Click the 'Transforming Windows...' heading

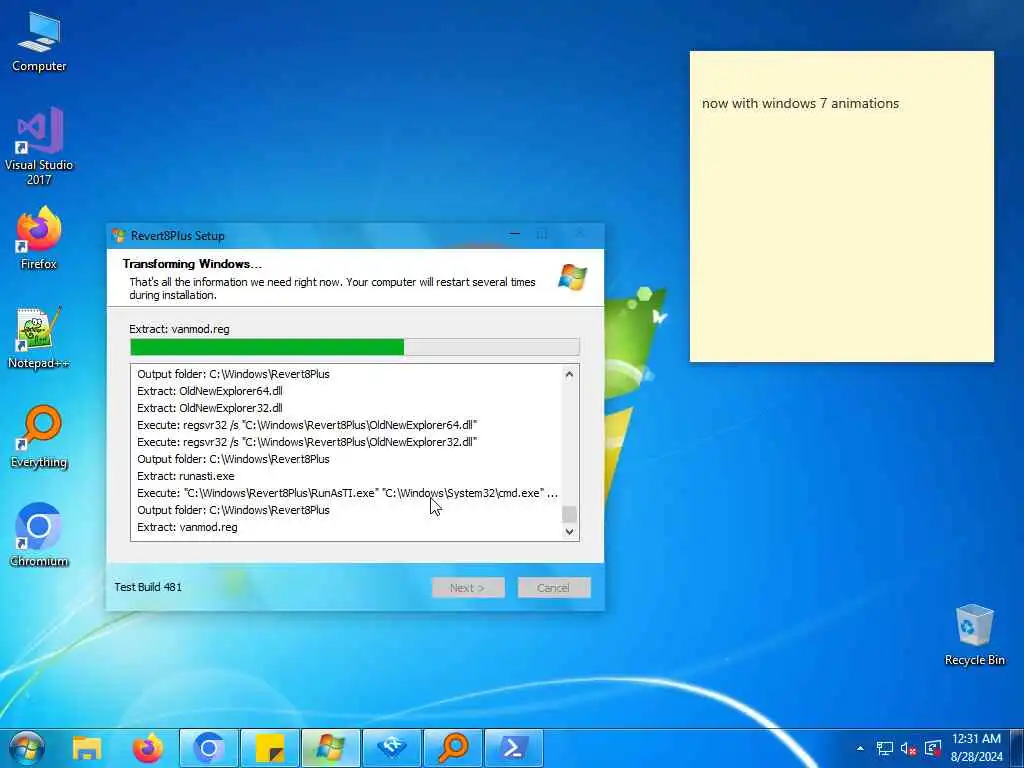point(192,264)
